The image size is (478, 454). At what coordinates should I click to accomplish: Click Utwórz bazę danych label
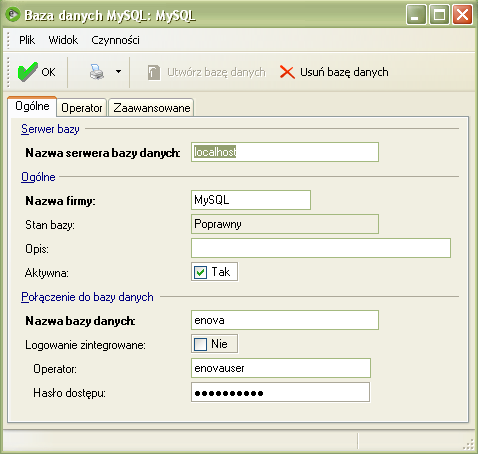click(216, 72)
